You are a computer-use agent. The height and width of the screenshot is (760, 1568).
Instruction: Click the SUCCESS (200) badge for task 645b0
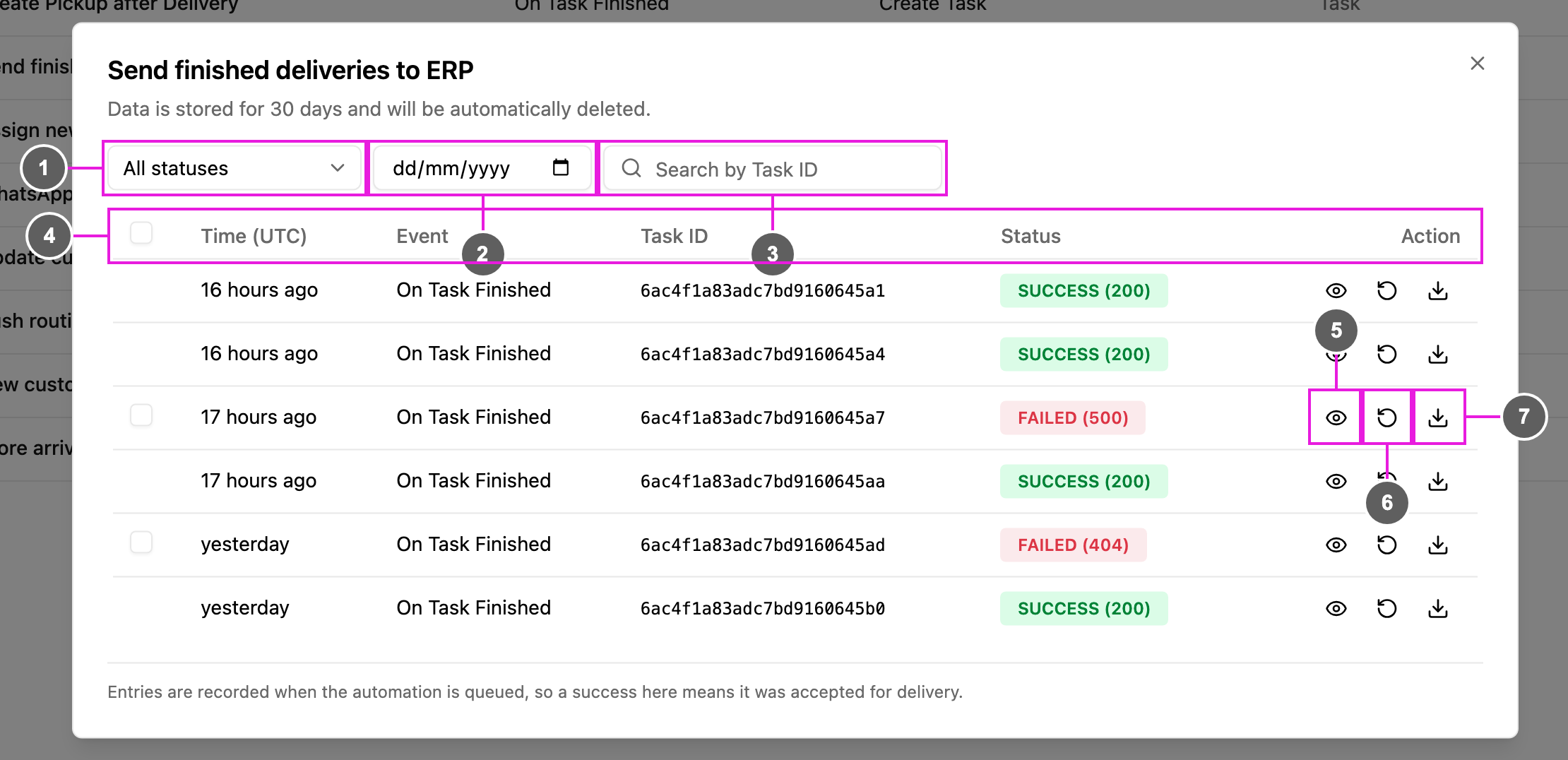pyautogui.click(x=1083, y=608)
